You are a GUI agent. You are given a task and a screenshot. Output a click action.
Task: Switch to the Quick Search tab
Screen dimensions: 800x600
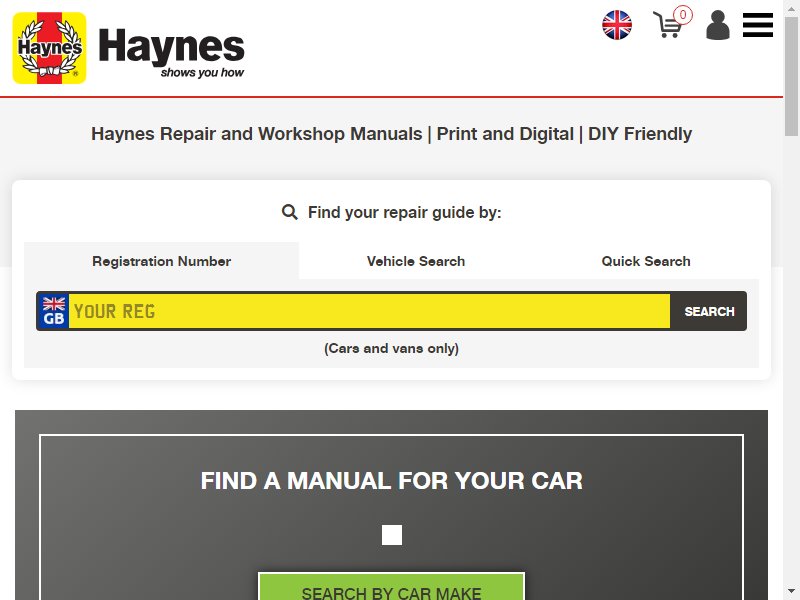tap(645, 261)
